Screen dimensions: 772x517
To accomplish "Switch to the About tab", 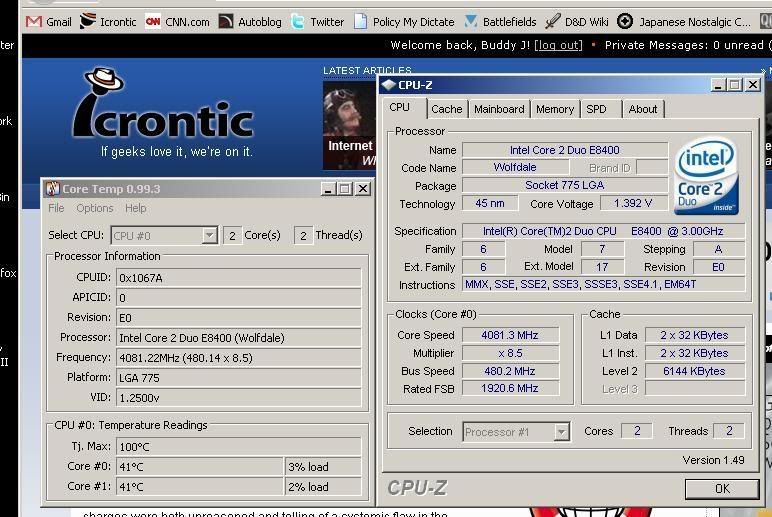I will pyautogui.click(x=643, y=109).
